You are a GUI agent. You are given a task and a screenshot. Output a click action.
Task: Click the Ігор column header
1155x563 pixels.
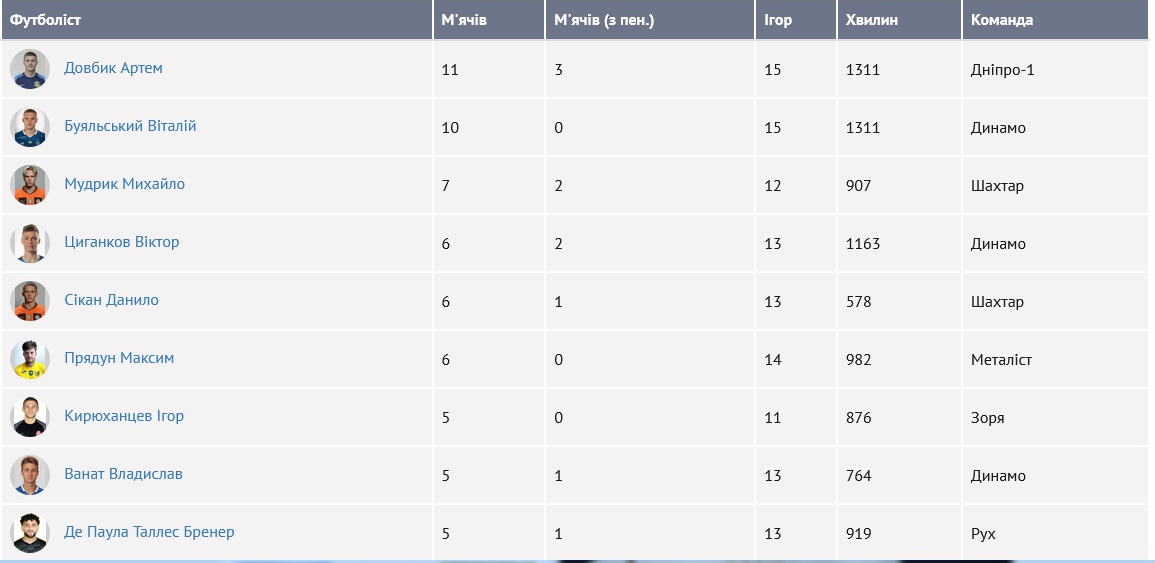[x=777, y=20]
